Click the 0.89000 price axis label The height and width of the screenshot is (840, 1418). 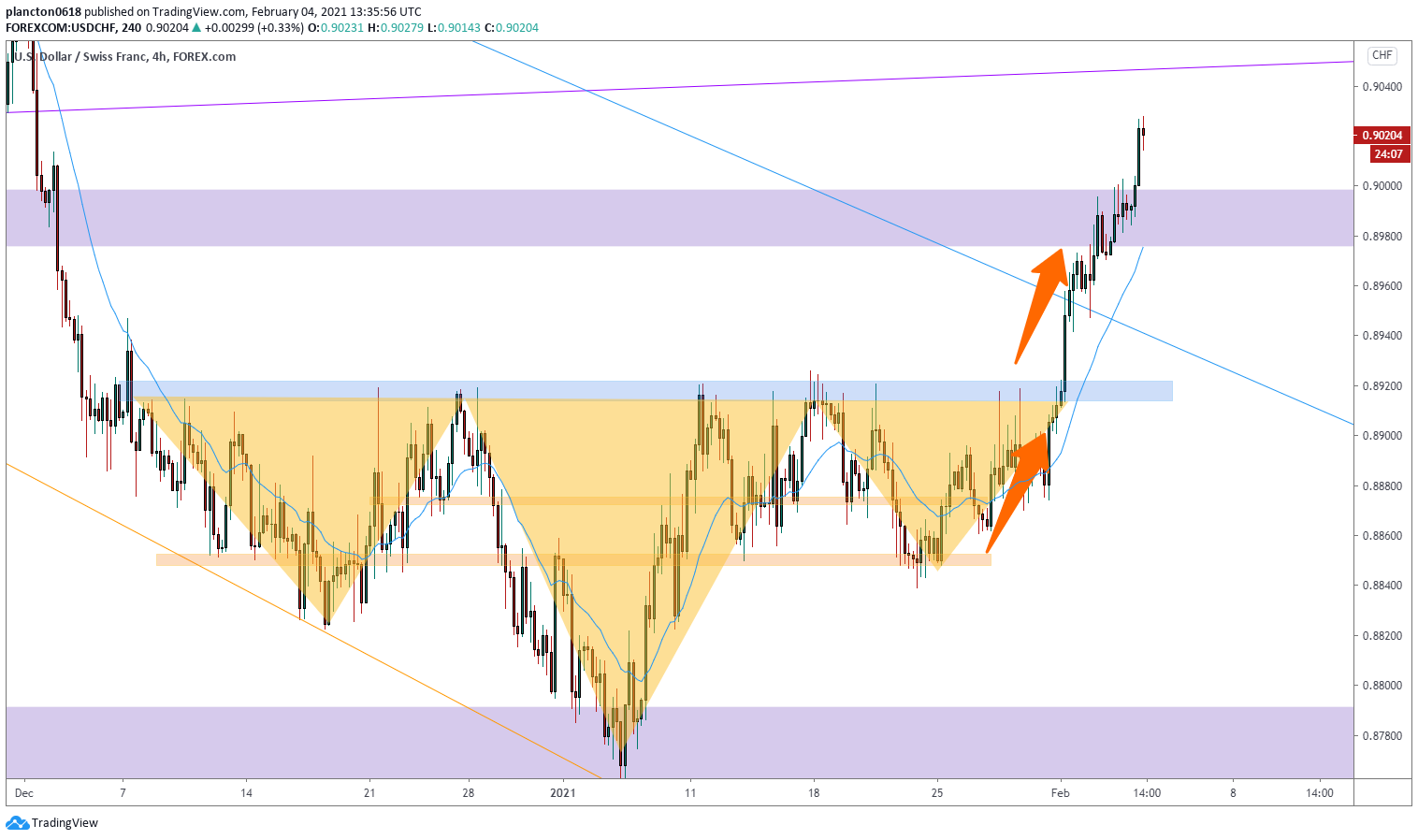[1382, 436]
